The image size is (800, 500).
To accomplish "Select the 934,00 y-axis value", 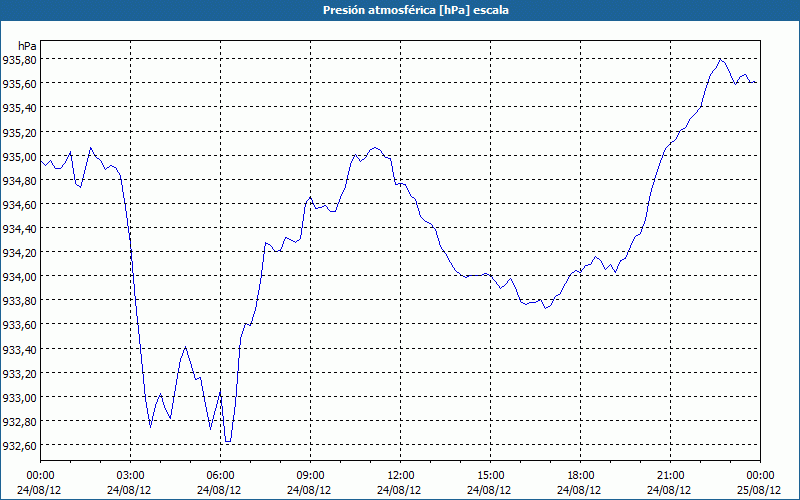I will pyautogui.click(x=19, y=277).
